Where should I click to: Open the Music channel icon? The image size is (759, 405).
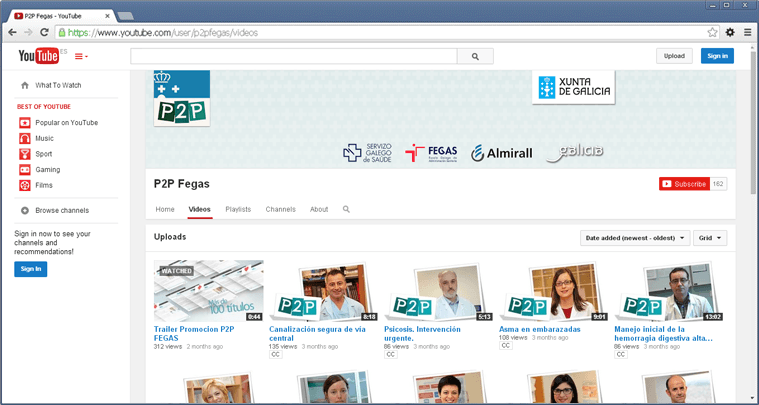25,138
